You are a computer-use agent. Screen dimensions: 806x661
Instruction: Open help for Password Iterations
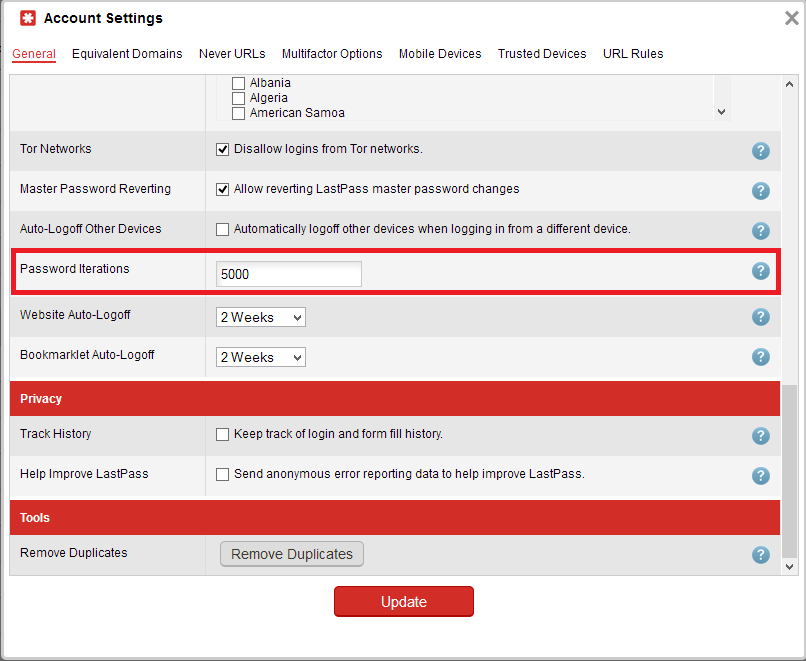pyautogui.click(x=761, y=271)
